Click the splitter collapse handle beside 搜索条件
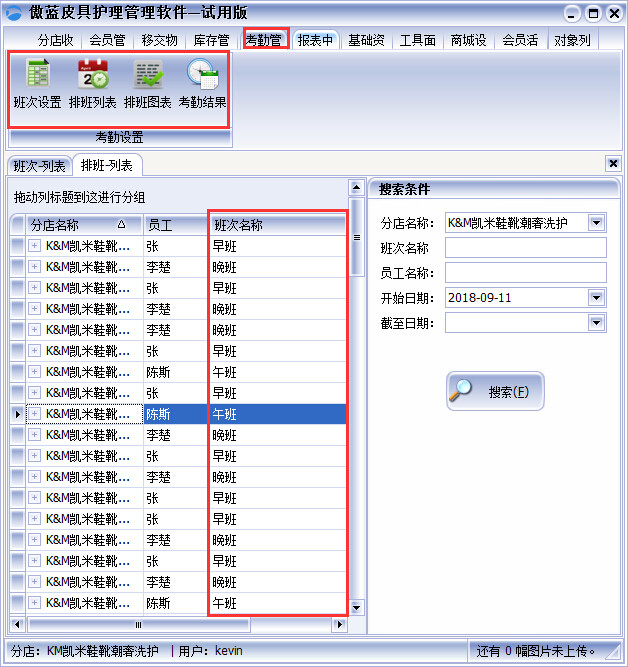The width and height of the screenshot is (628, 667). 356,237
